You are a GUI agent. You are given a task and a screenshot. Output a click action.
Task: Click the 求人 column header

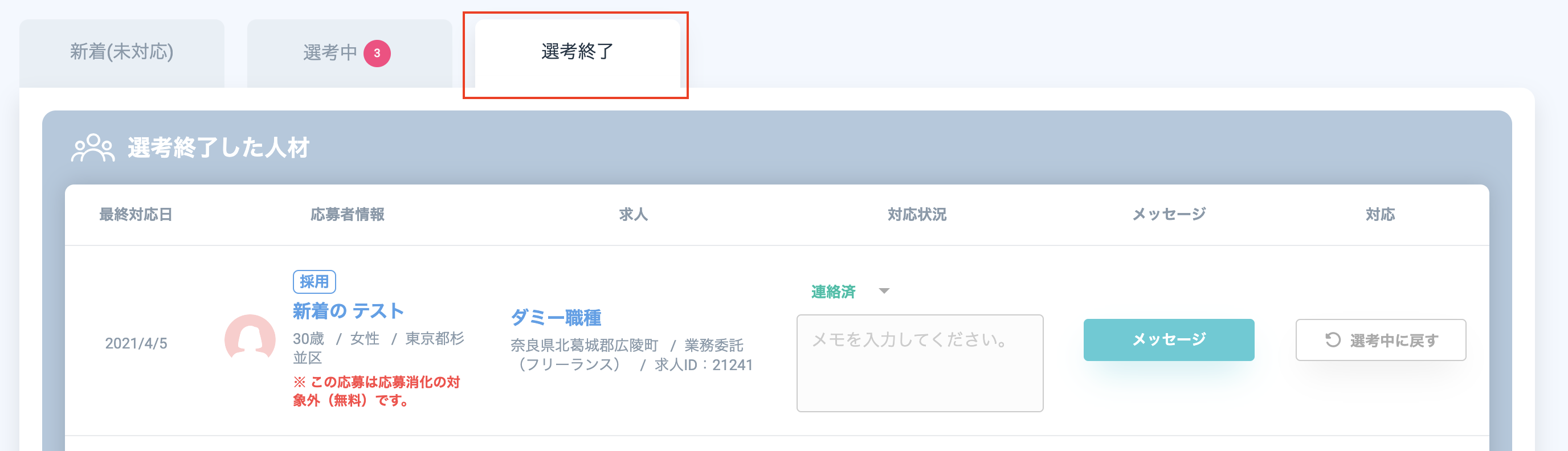coord(633,214)
